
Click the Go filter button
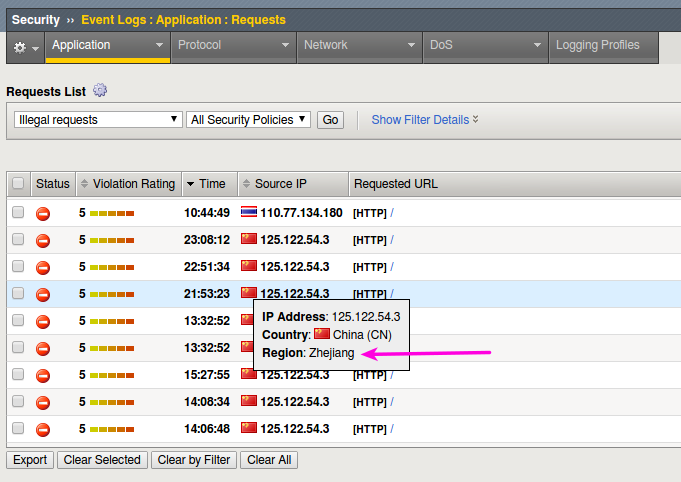[x=331, y=120]
